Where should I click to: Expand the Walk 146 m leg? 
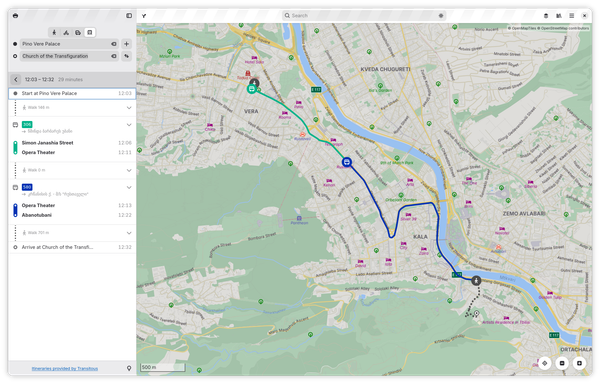click(x=129, y=108)
